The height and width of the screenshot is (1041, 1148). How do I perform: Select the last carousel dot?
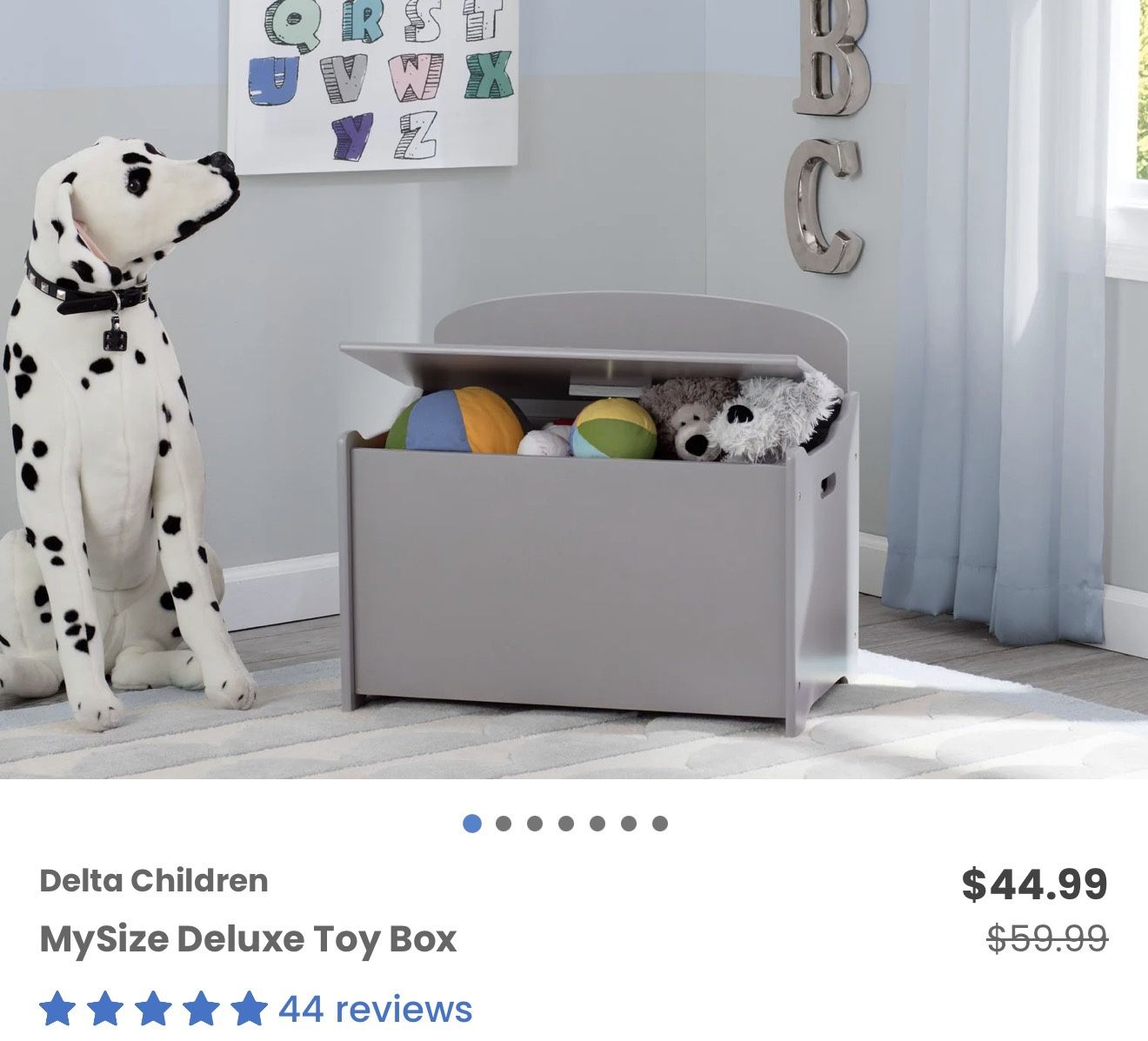point(660,824)
